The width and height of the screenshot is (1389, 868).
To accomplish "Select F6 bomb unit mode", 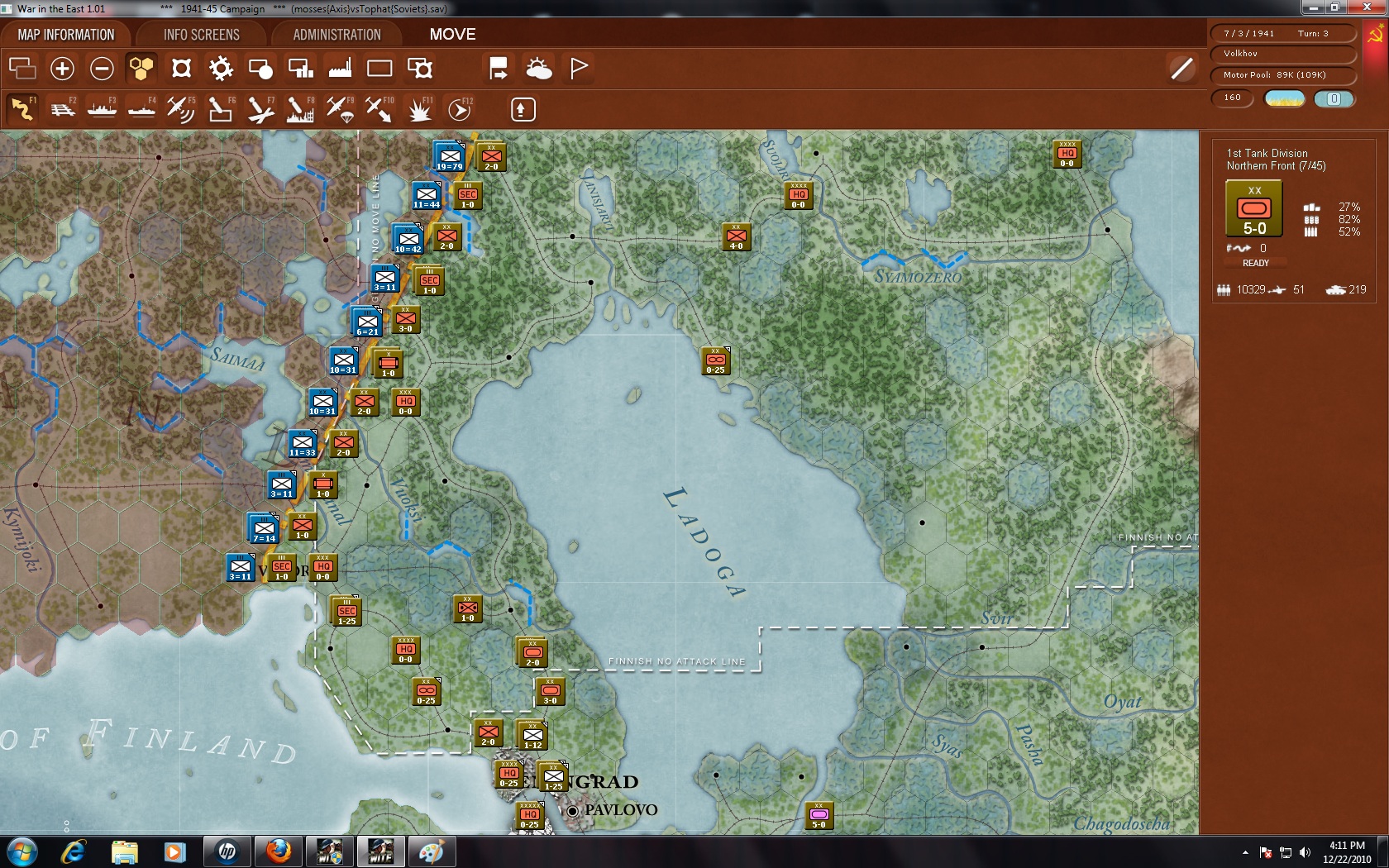I will [221, 109].
